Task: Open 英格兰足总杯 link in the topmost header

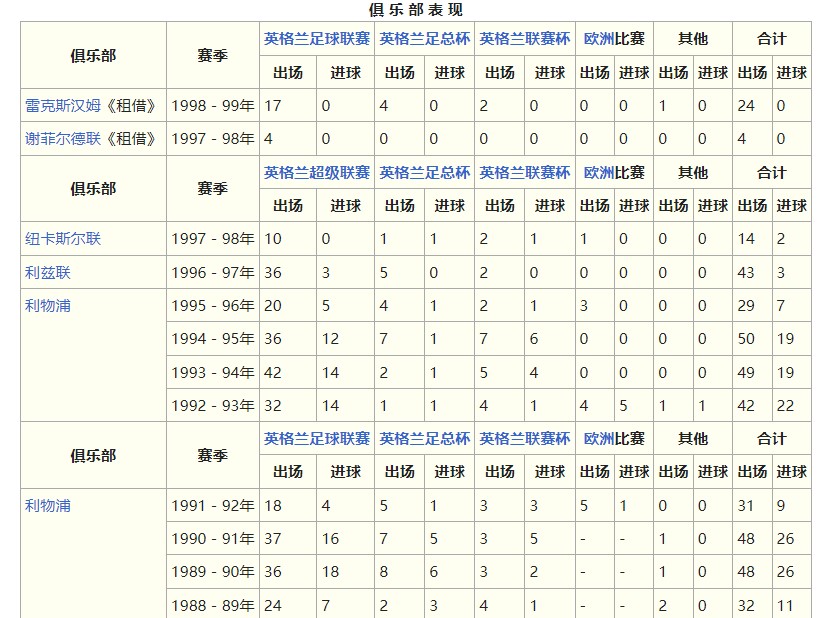Action: tap(425, 38)
